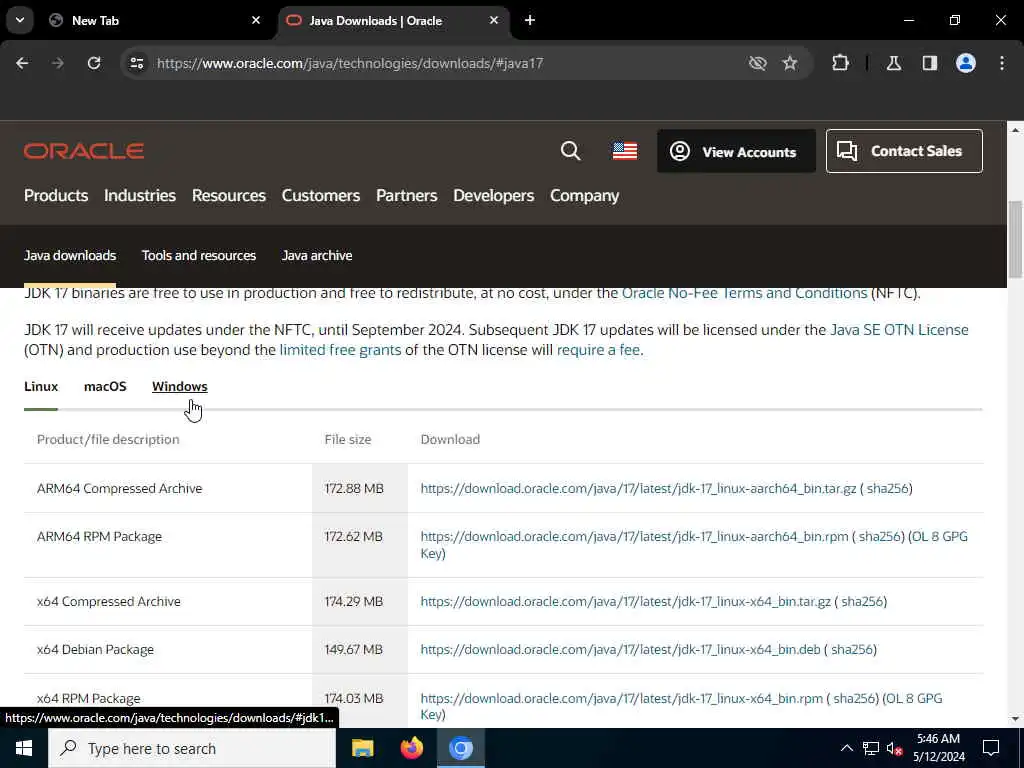The image size is (1024, 768).
Task: Click the Contact Sales button
Action: (x=904, y=151)
